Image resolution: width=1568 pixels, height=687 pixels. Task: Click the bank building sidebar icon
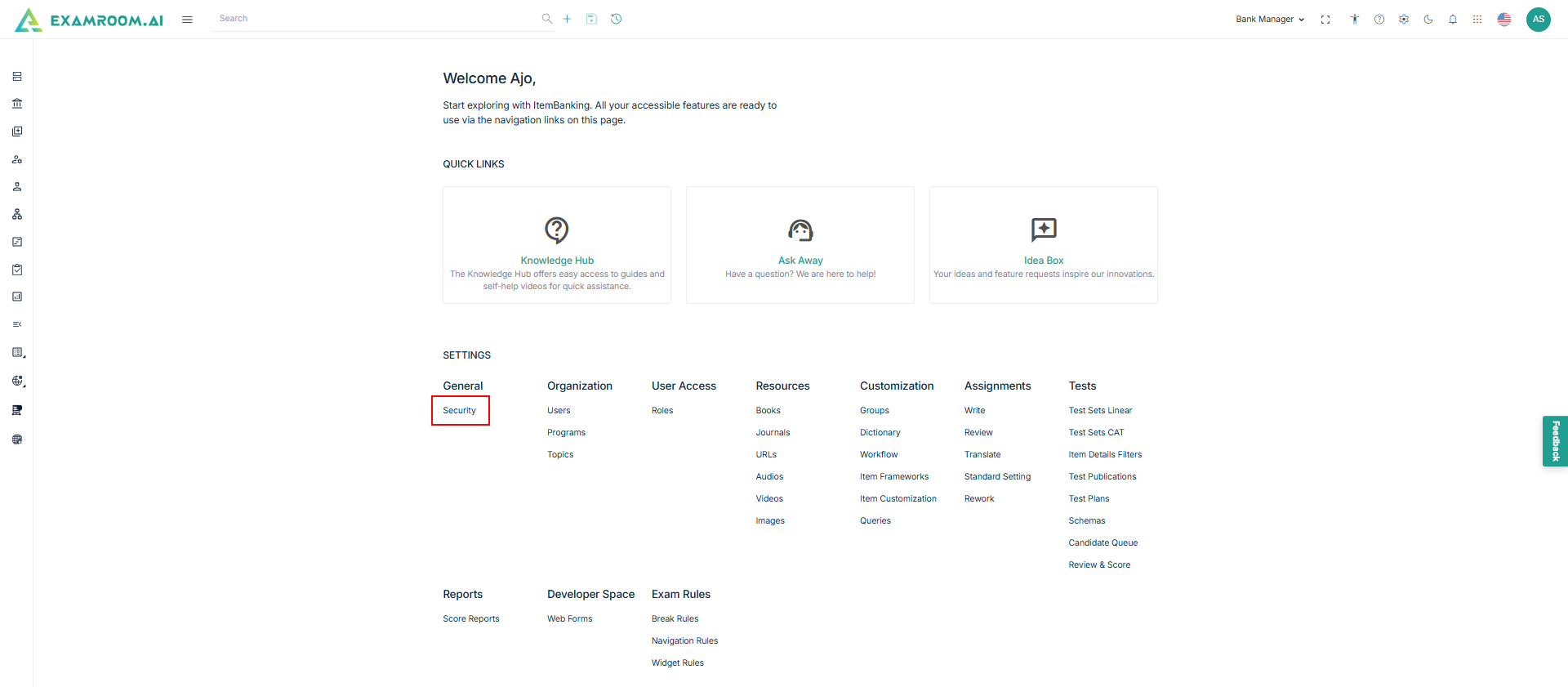point(17,104)
